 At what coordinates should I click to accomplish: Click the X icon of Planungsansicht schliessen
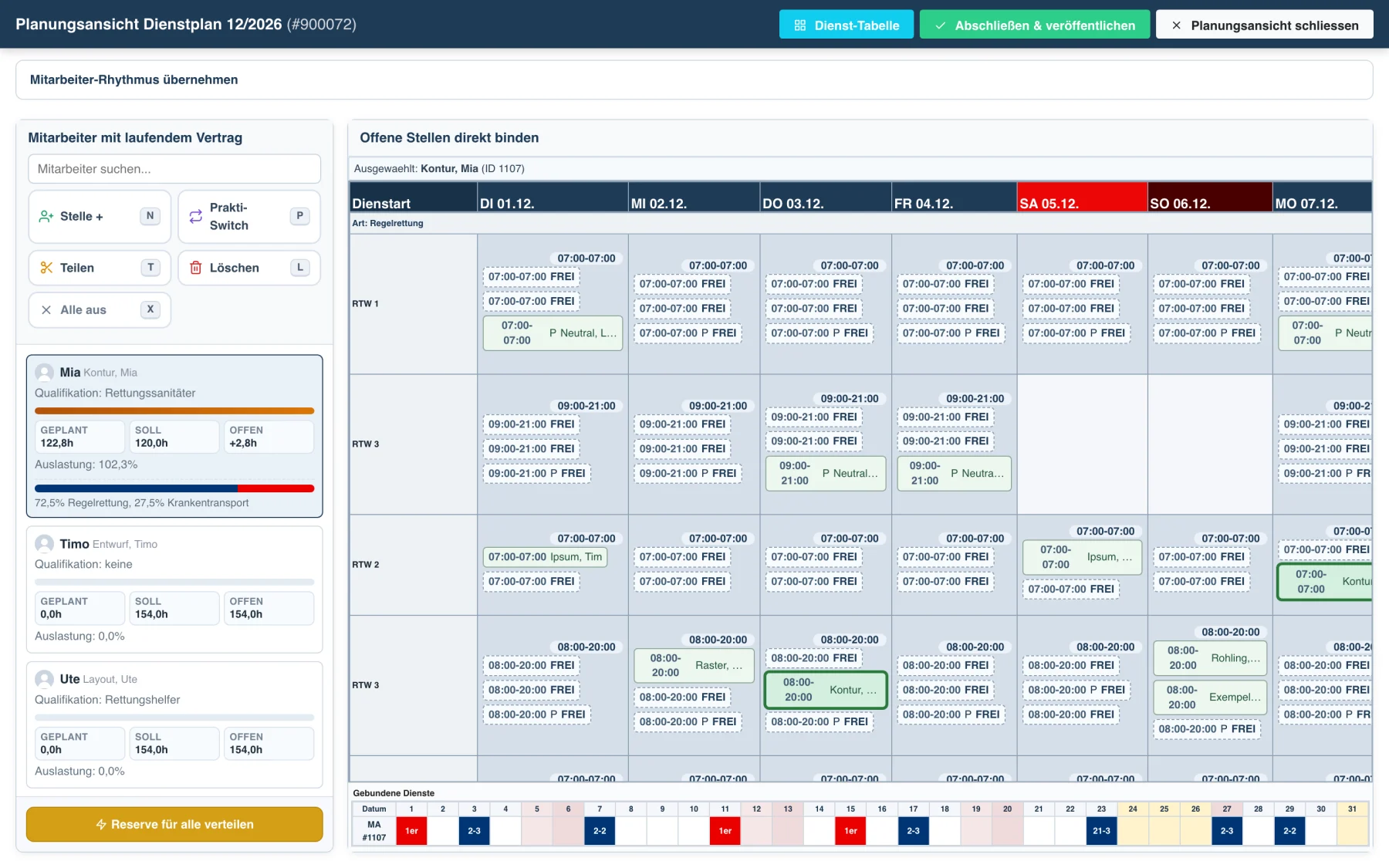pyautogui.click(x=1176, y=25)
